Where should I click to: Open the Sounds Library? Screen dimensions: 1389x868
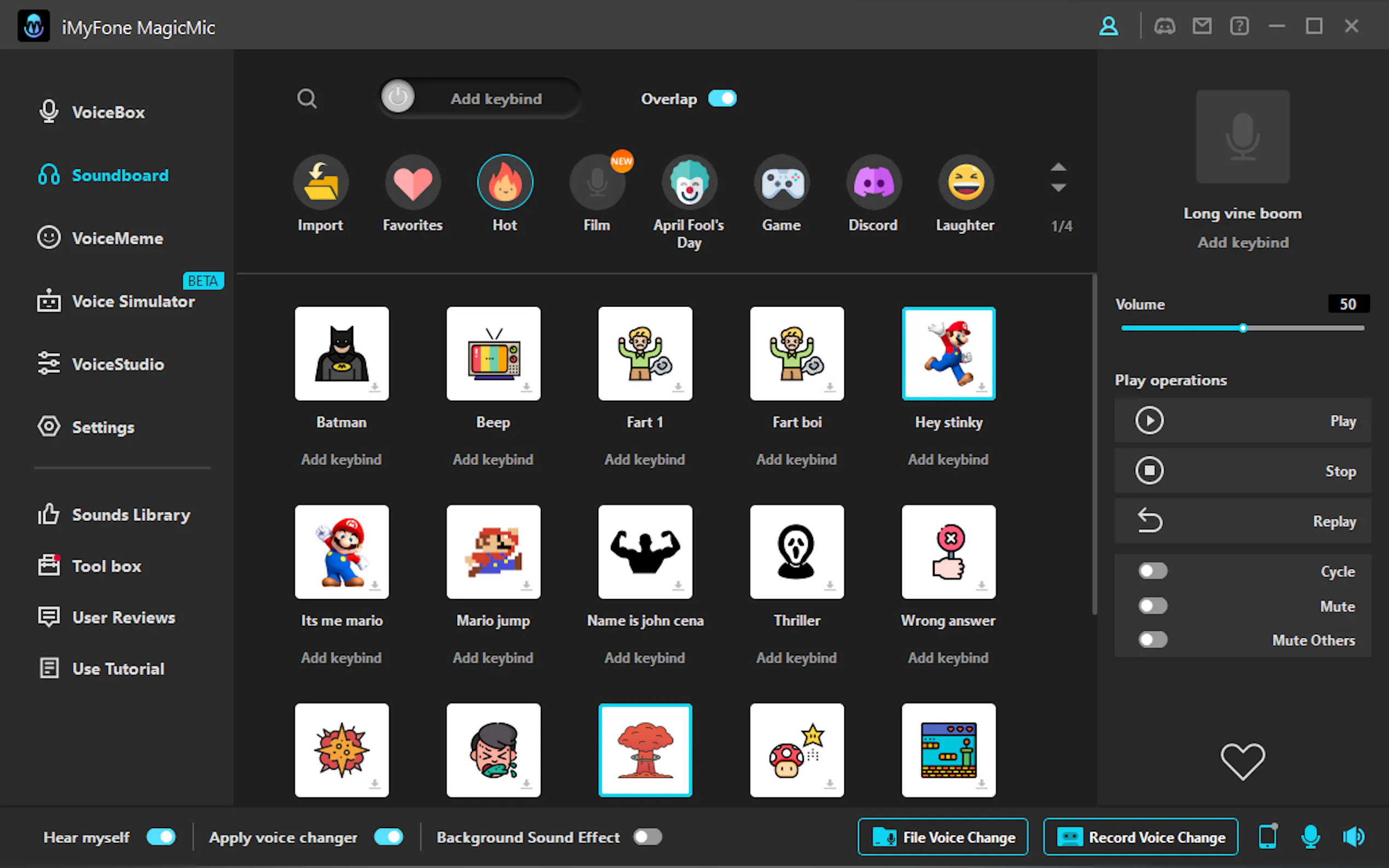pyautogui.click(x=131, y=515)
